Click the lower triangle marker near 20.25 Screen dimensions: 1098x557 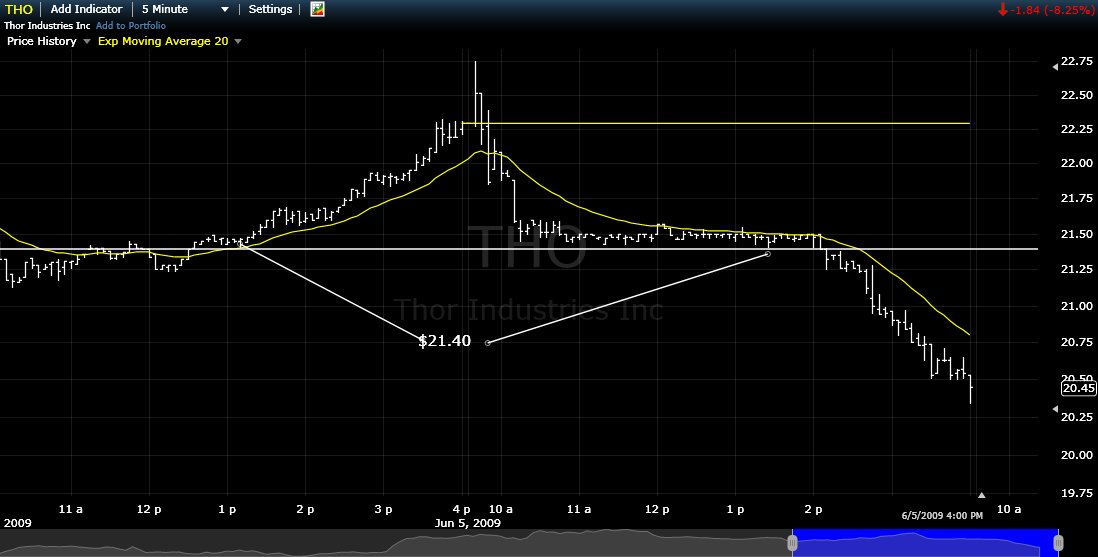click(1055, 408)
